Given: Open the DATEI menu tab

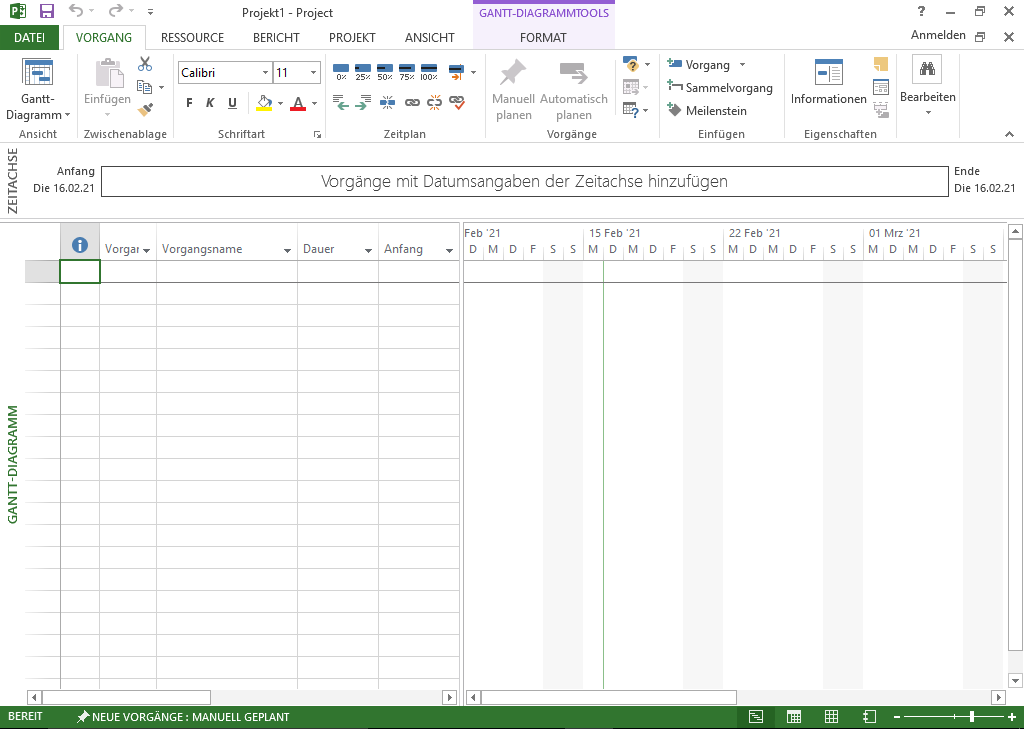Looking at the screenshot, I should 30,38.
